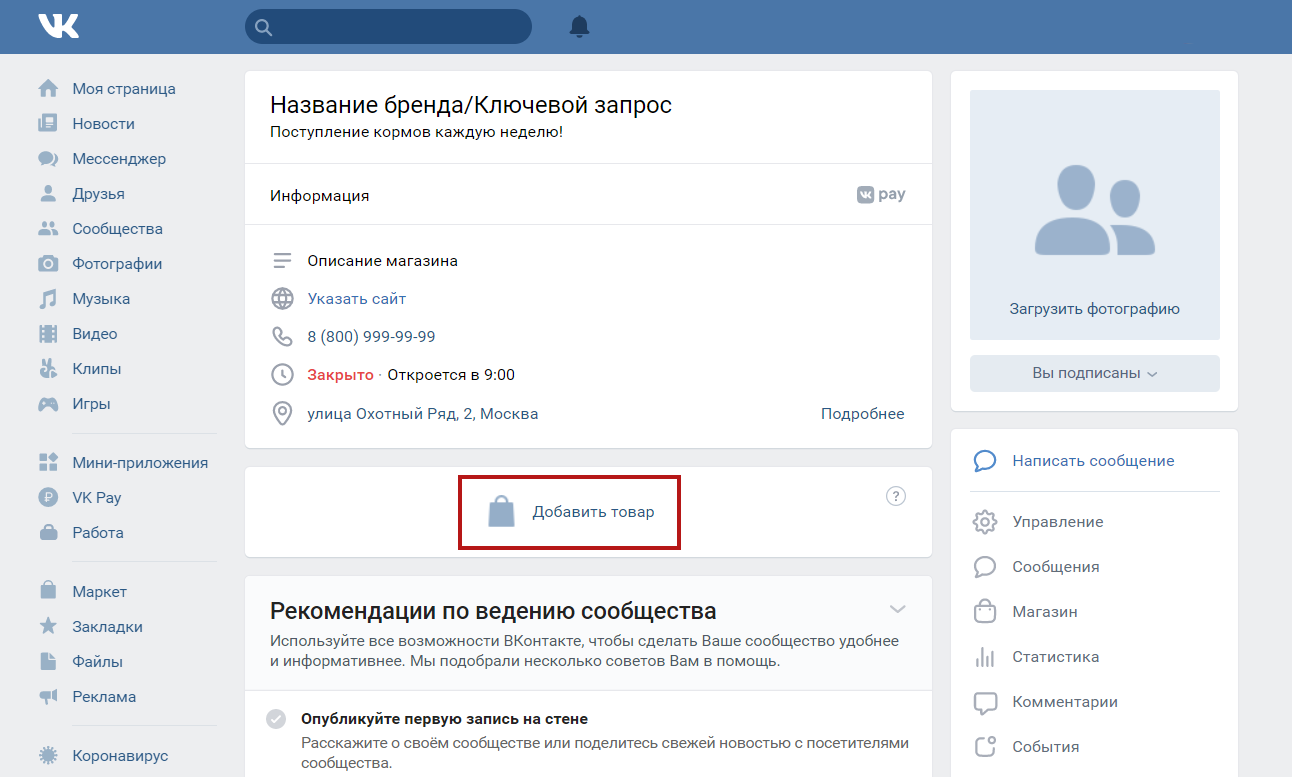The height and width of the screenshot is (777, 1292).
Task: Tick the Опубликуйте первую запись check circle
Action: click(276, 719)
